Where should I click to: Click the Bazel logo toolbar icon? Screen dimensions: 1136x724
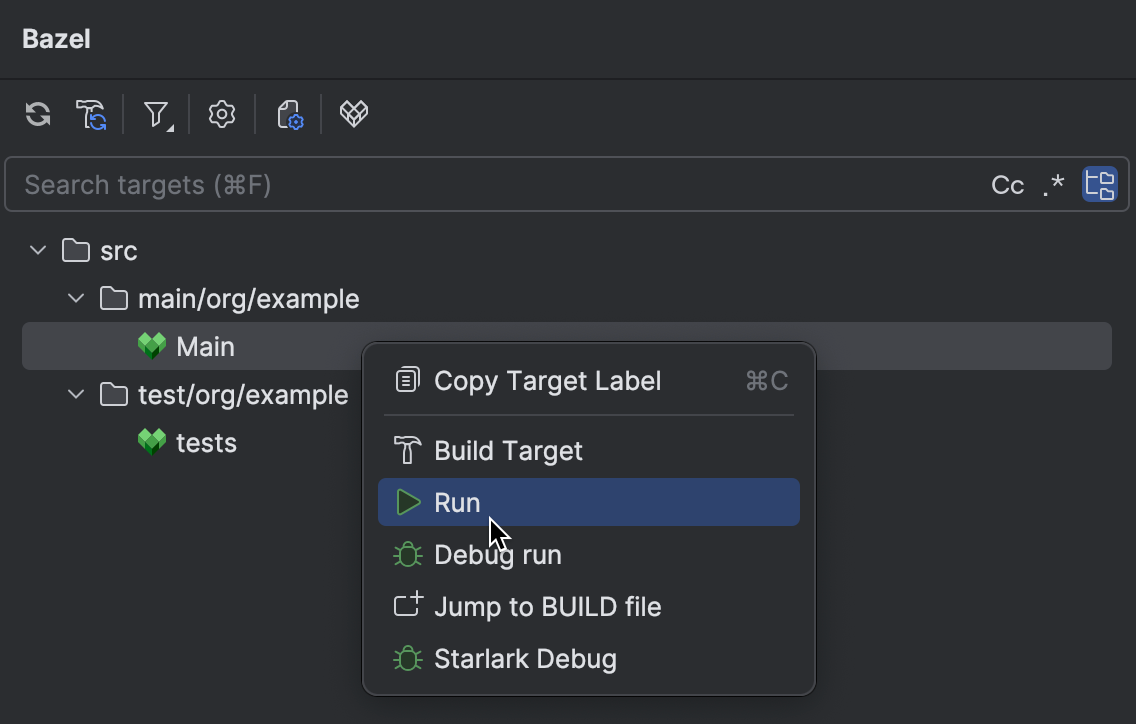(352, 114)
